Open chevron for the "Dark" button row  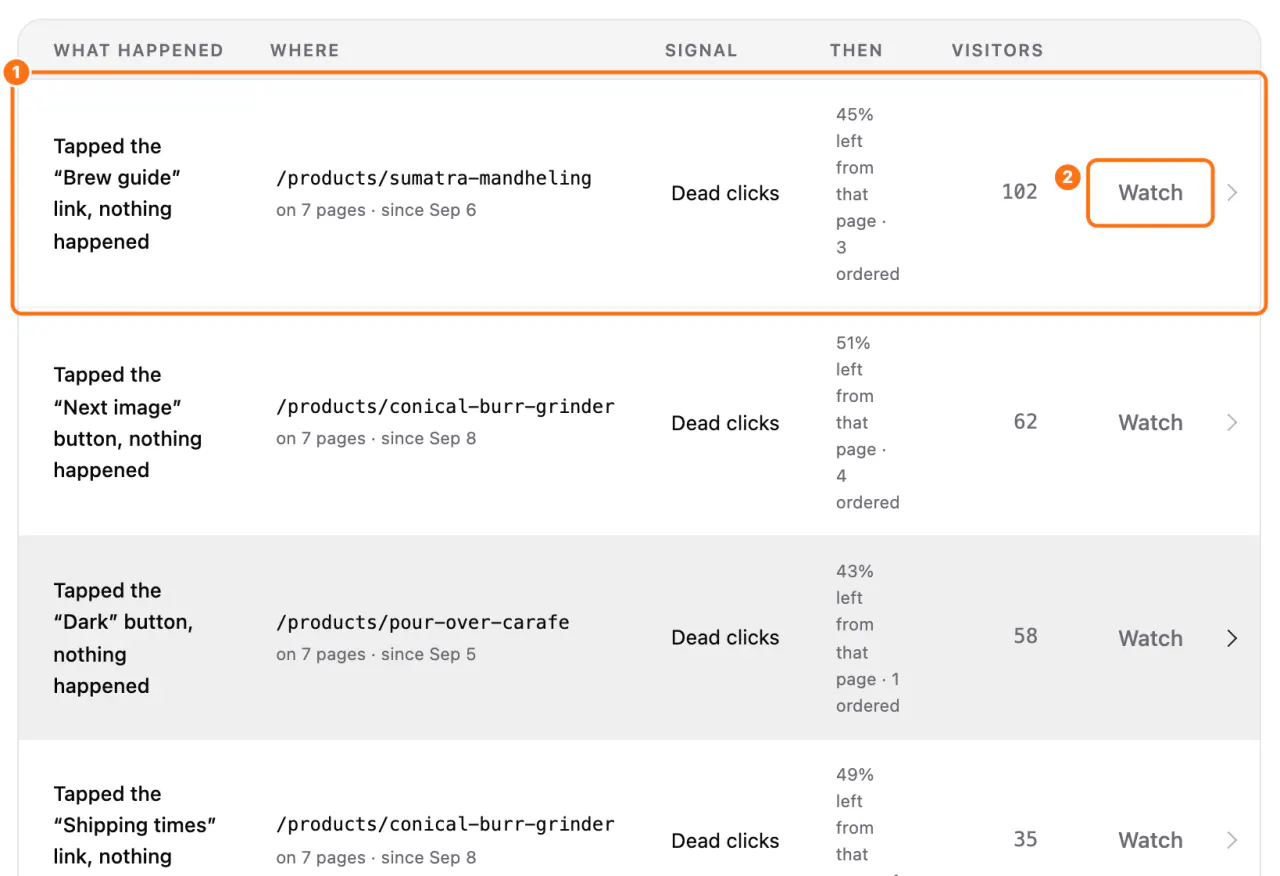(1232, 638)
